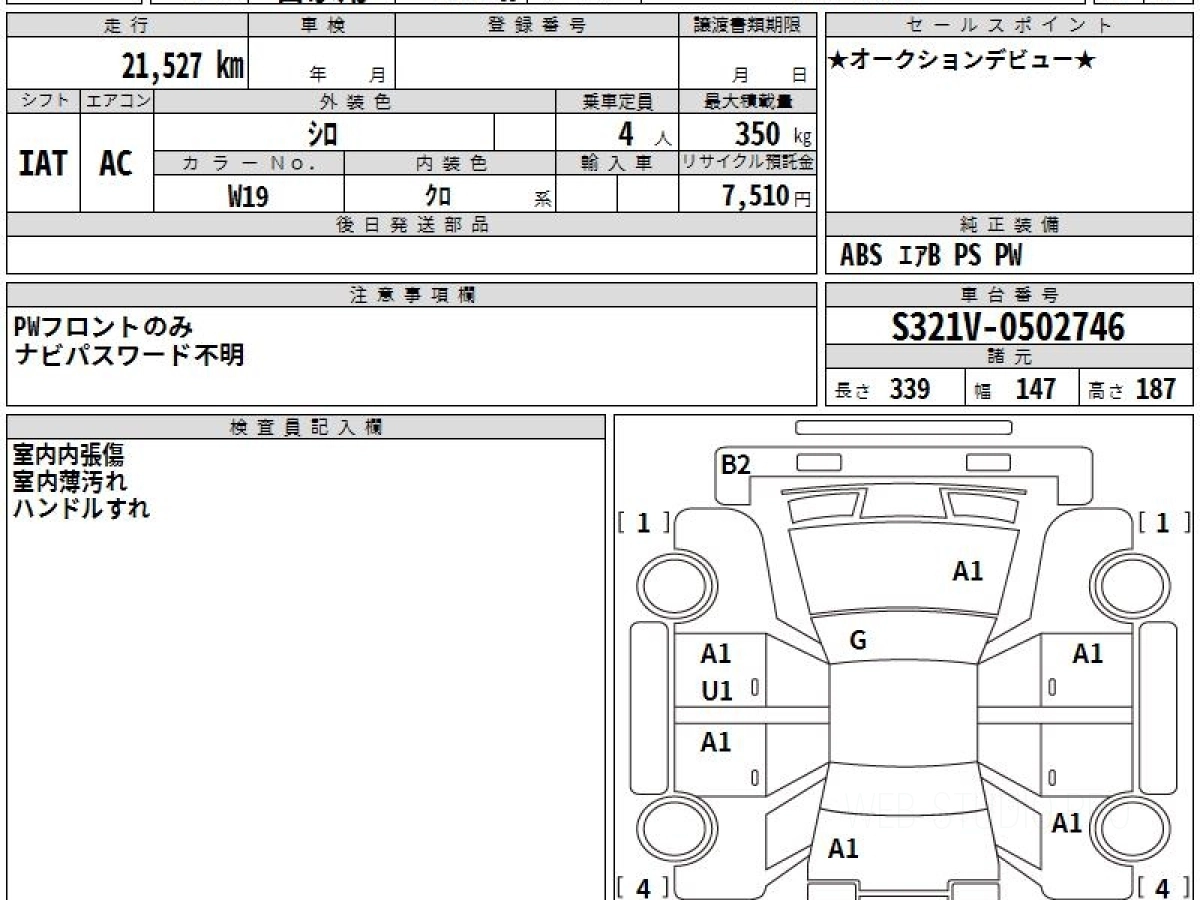Screen dimensions: 1200x900
Task: Click the seating capacity value 4 人
Action: 645,134
